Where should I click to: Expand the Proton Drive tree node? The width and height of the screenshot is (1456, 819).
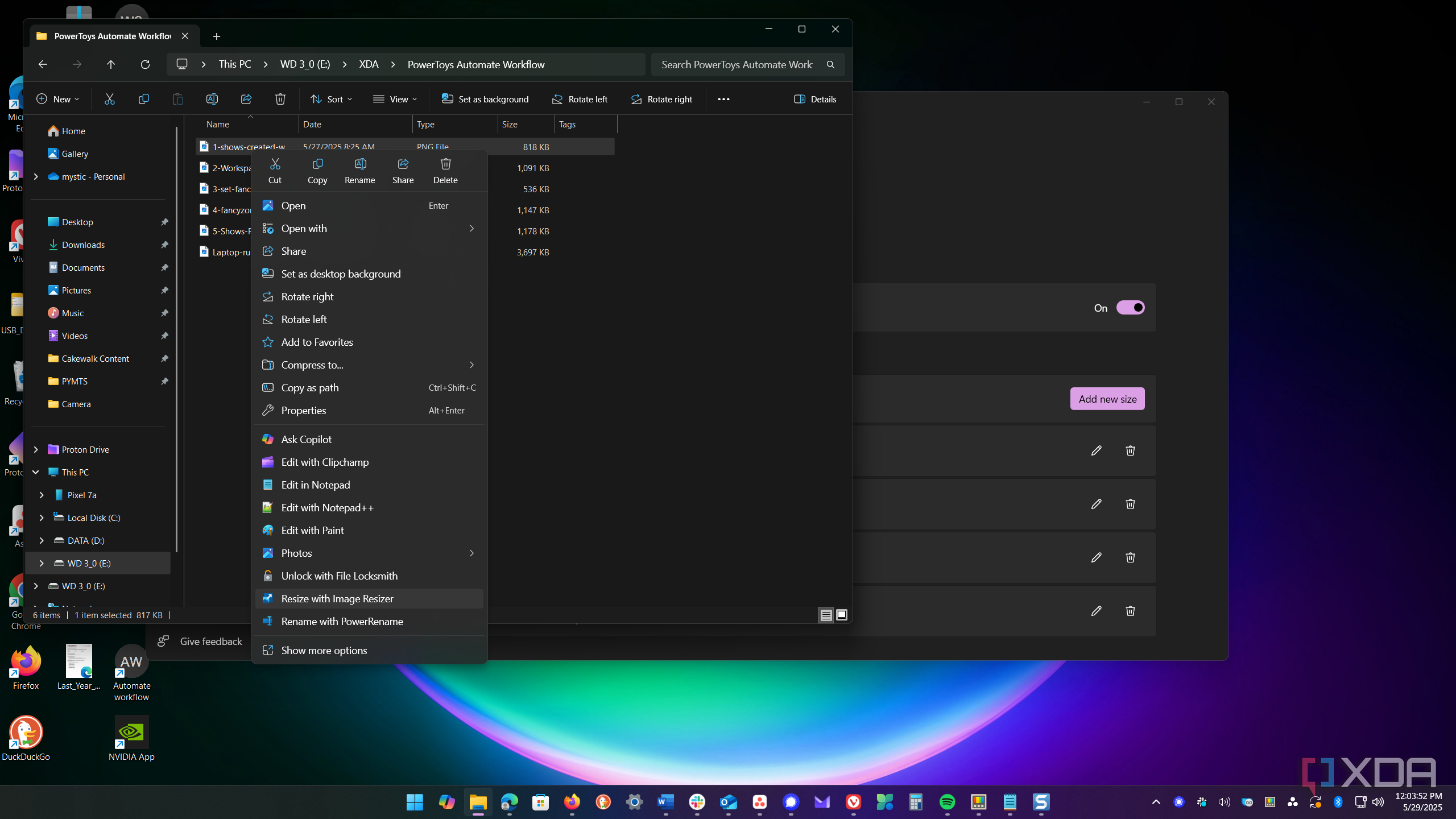click(x=36, y=449)
